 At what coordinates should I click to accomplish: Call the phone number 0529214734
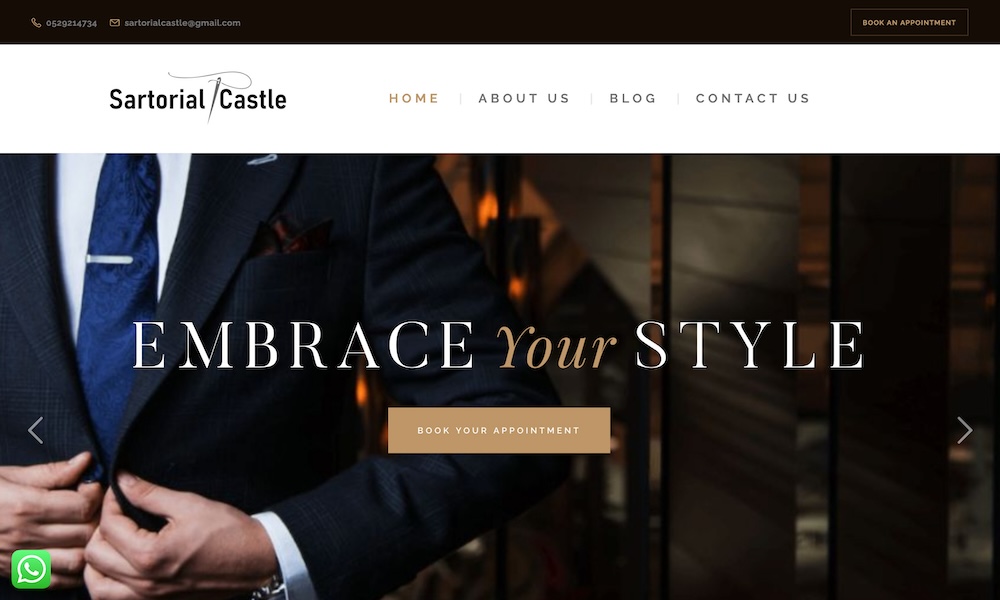click(71, 23)
